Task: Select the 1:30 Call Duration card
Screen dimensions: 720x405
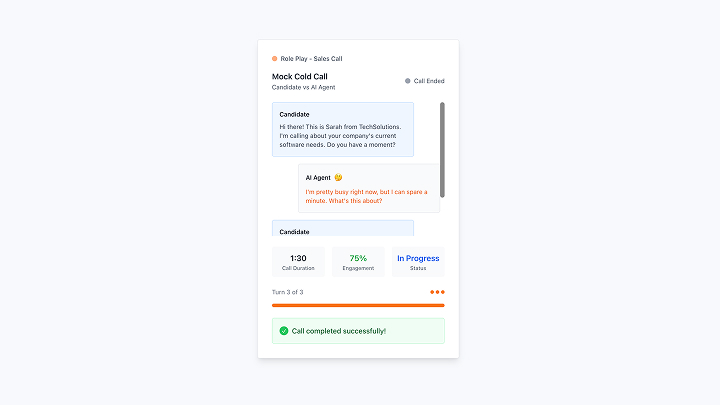Action: pos(298,262)
